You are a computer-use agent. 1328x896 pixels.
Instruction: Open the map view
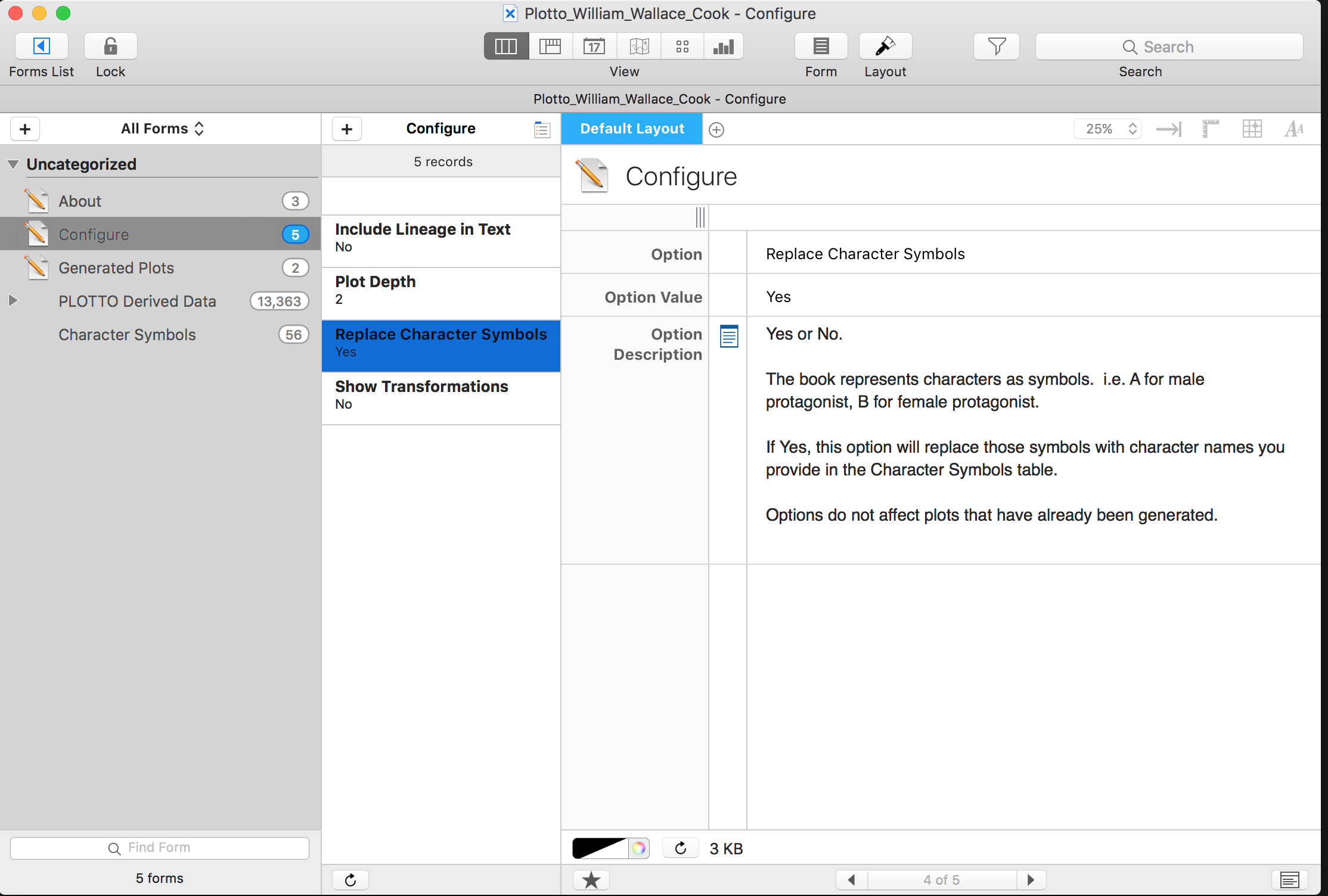[x=639, y=46]
